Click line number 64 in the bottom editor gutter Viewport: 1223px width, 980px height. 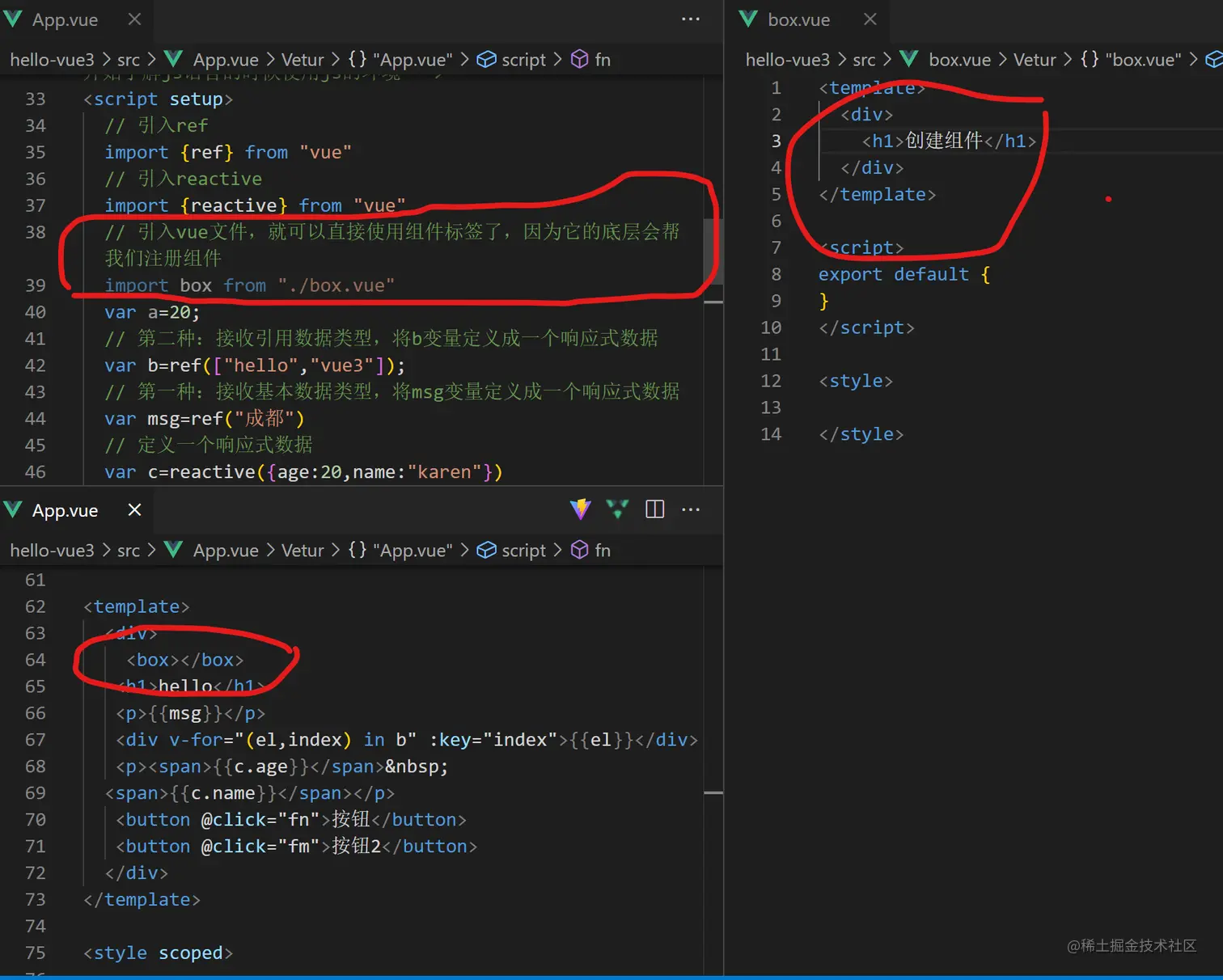pos(36,660)
